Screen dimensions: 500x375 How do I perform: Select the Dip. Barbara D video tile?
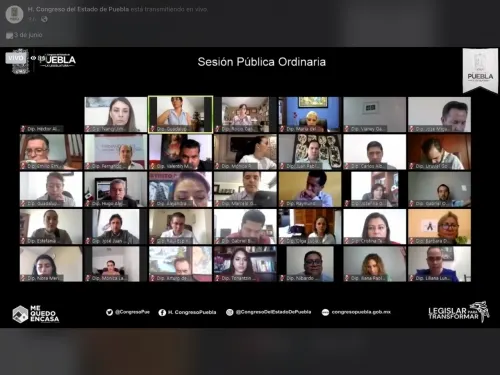pyautogui.click(x=439, y=226)
